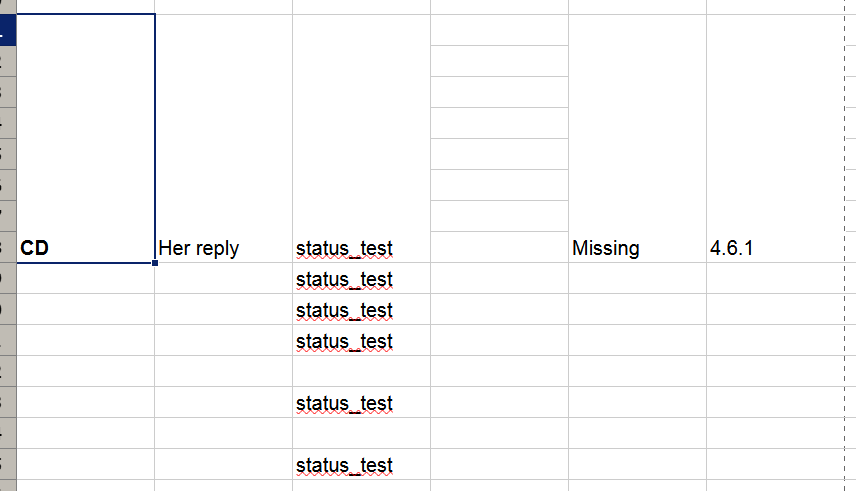Click the empty cell directly below "CD"

tap(85, 279)
